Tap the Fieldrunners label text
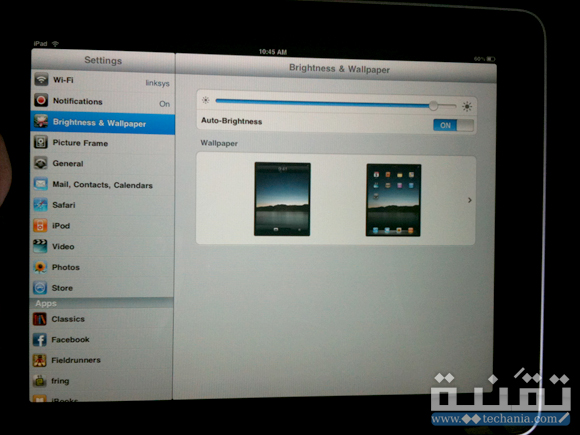This screenshot has width=580, height=435. pos(76,360)
